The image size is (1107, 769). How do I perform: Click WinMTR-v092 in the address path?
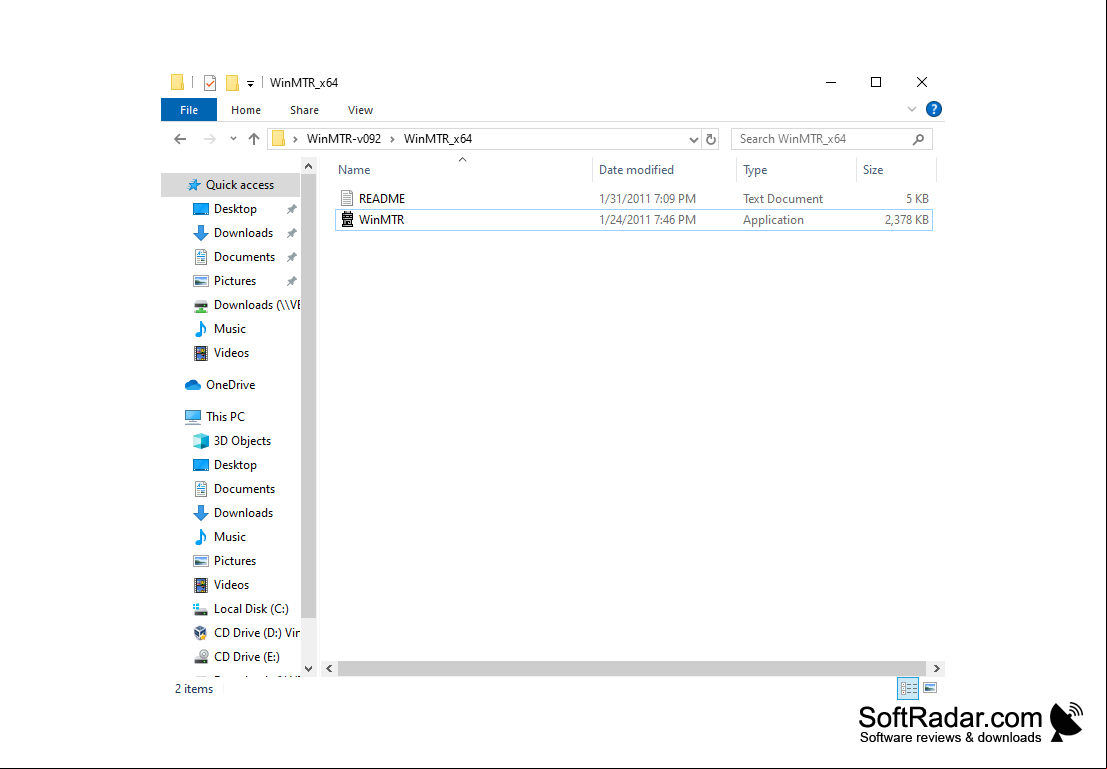(x=344, y=139)
